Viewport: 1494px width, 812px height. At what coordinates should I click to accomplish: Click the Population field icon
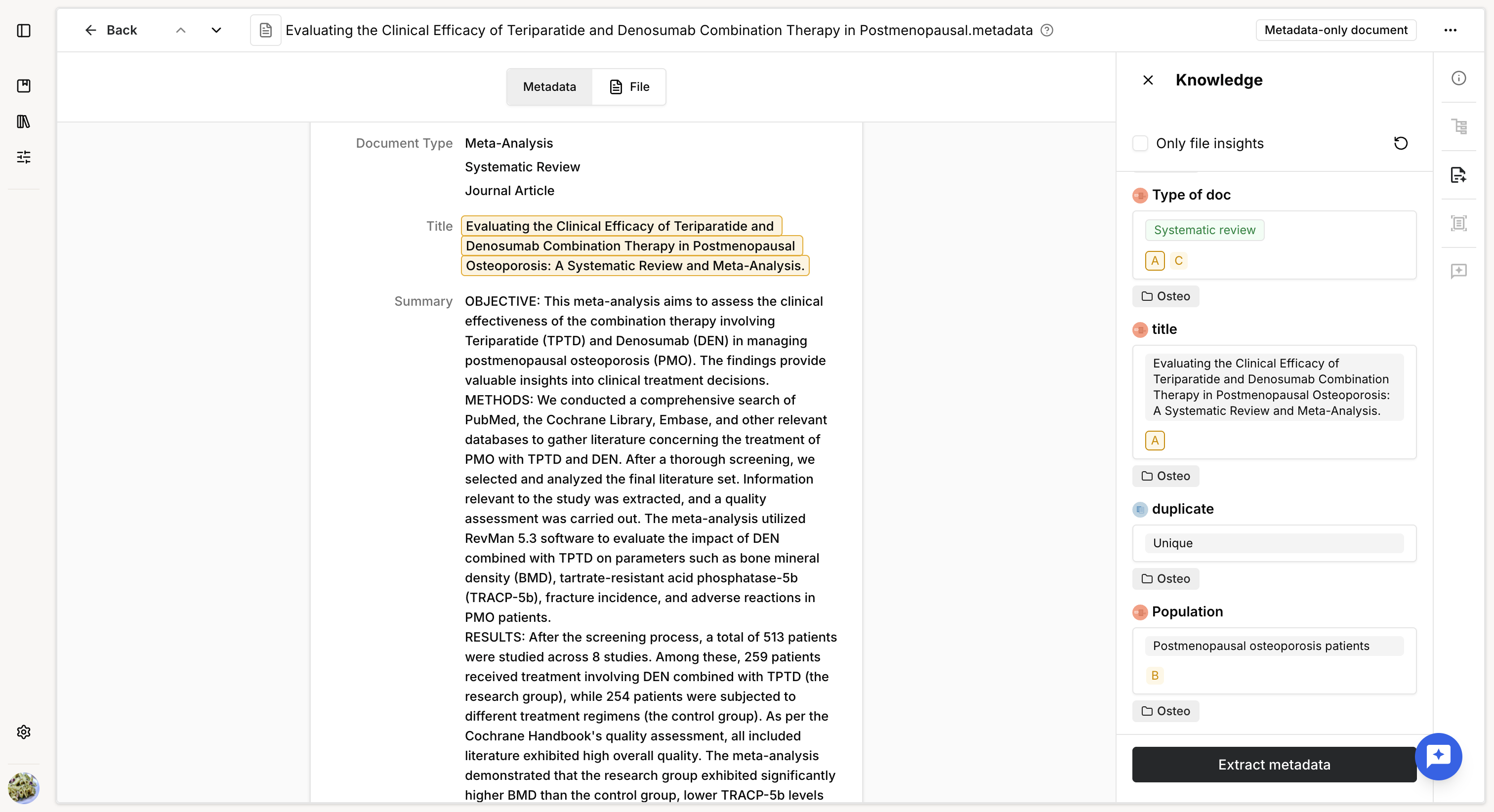point(1140,612)
